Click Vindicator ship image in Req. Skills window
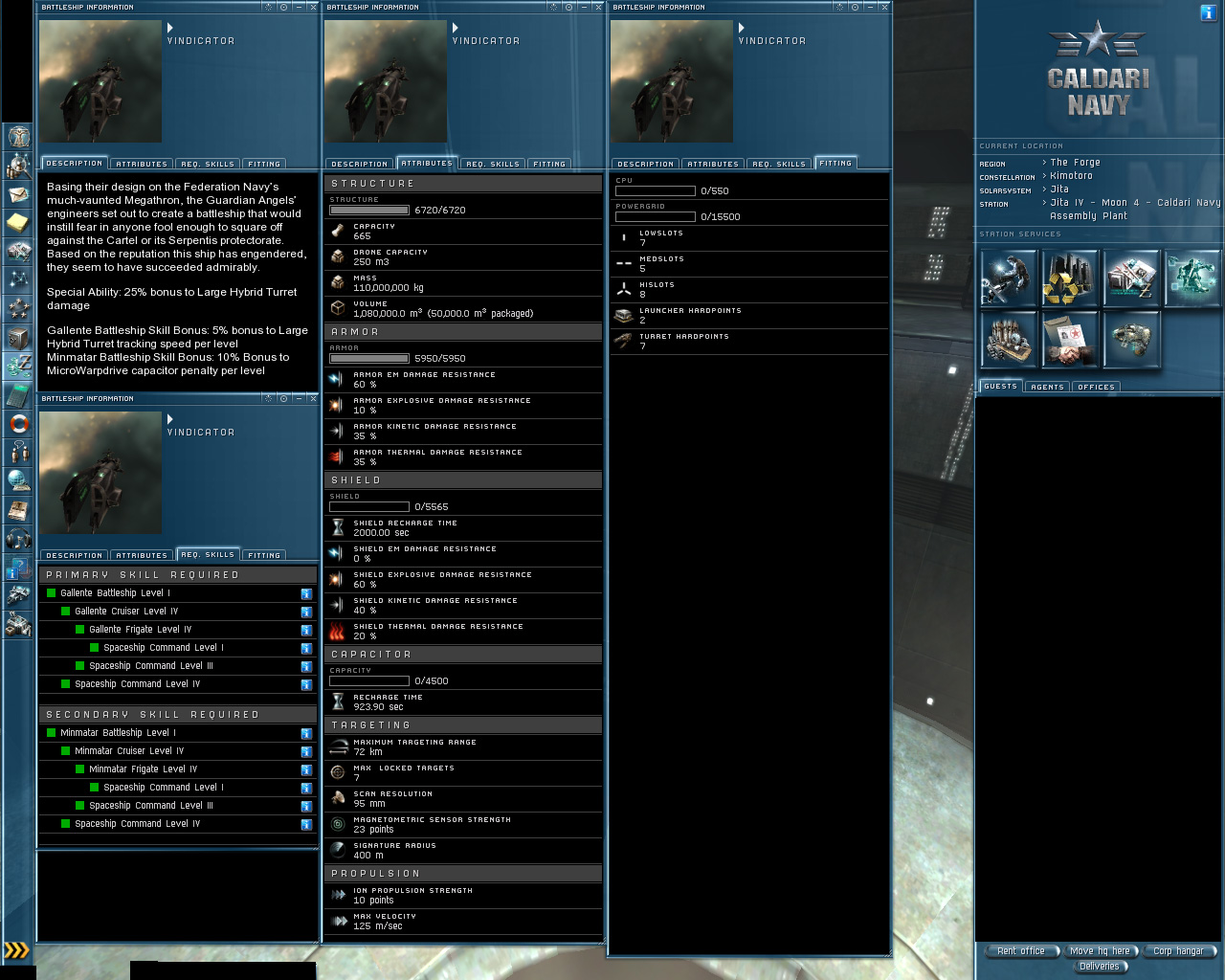 point(100,473)
